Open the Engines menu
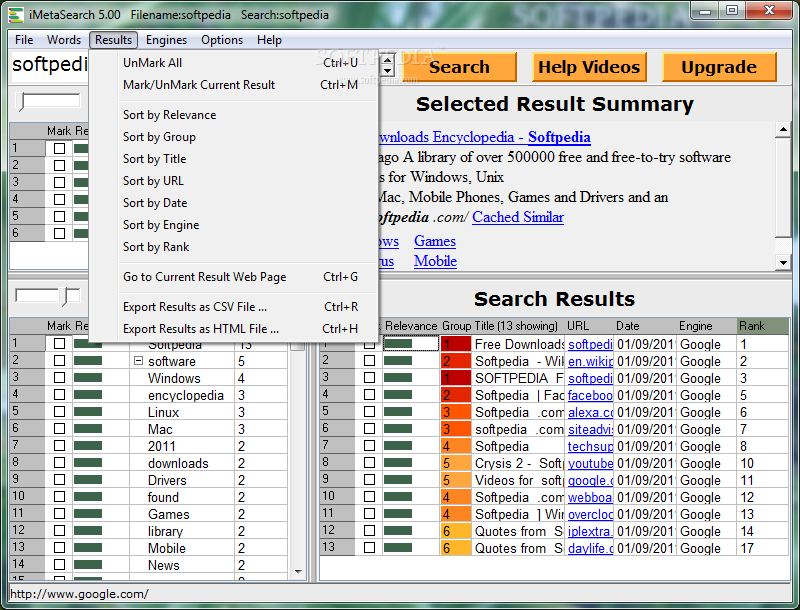This screenshot has height=610, width=800. click(x=166, y=40)
